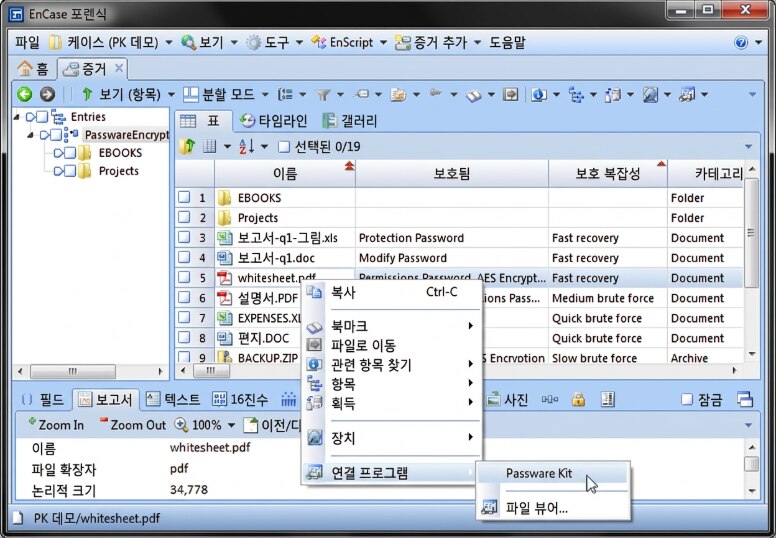The height and width of the screenshot is (538, 776).
Task: Open the 도움말 menu
Action: tap(507, 43)
